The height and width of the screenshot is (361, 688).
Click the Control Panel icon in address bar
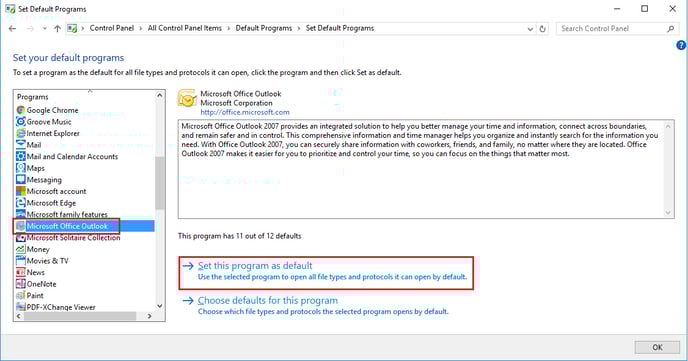[72, 29]
